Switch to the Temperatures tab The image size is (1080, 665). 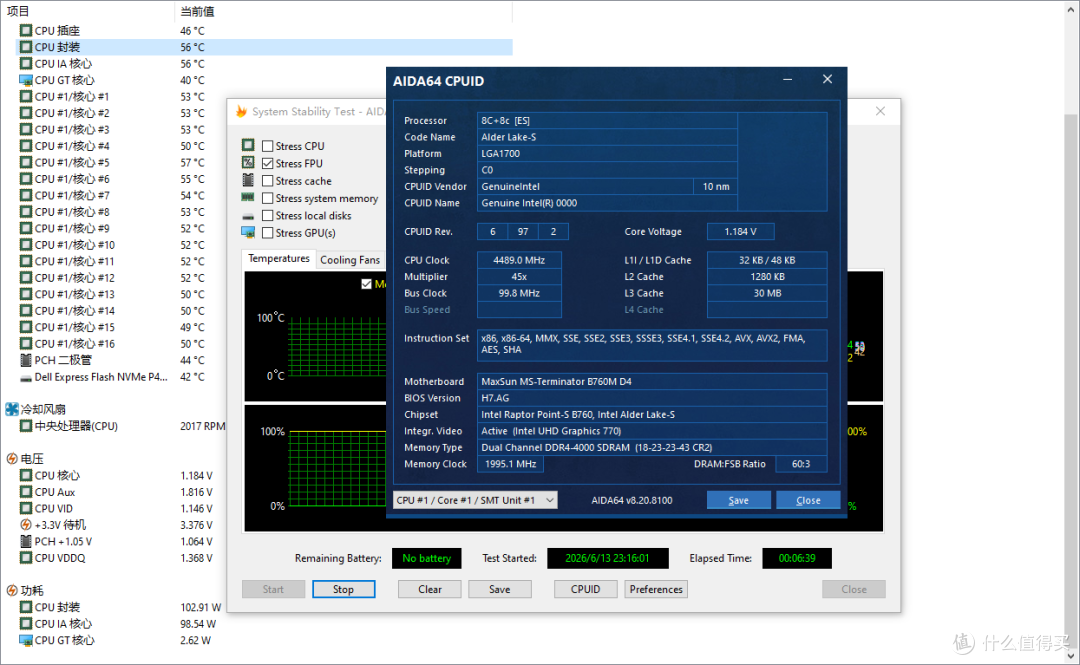[279, 258]
